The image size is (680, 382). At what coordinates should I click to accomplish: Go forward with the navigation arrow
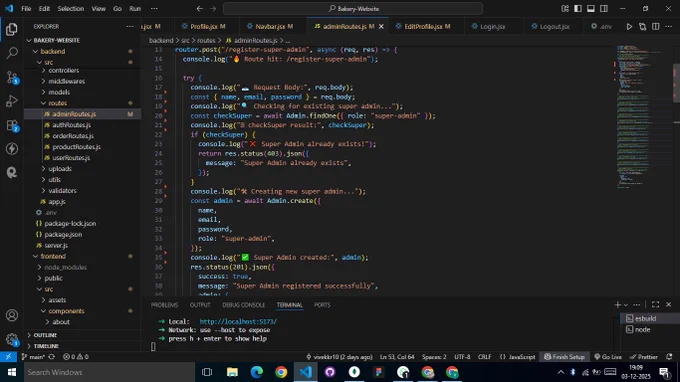(x=213, y=9)
